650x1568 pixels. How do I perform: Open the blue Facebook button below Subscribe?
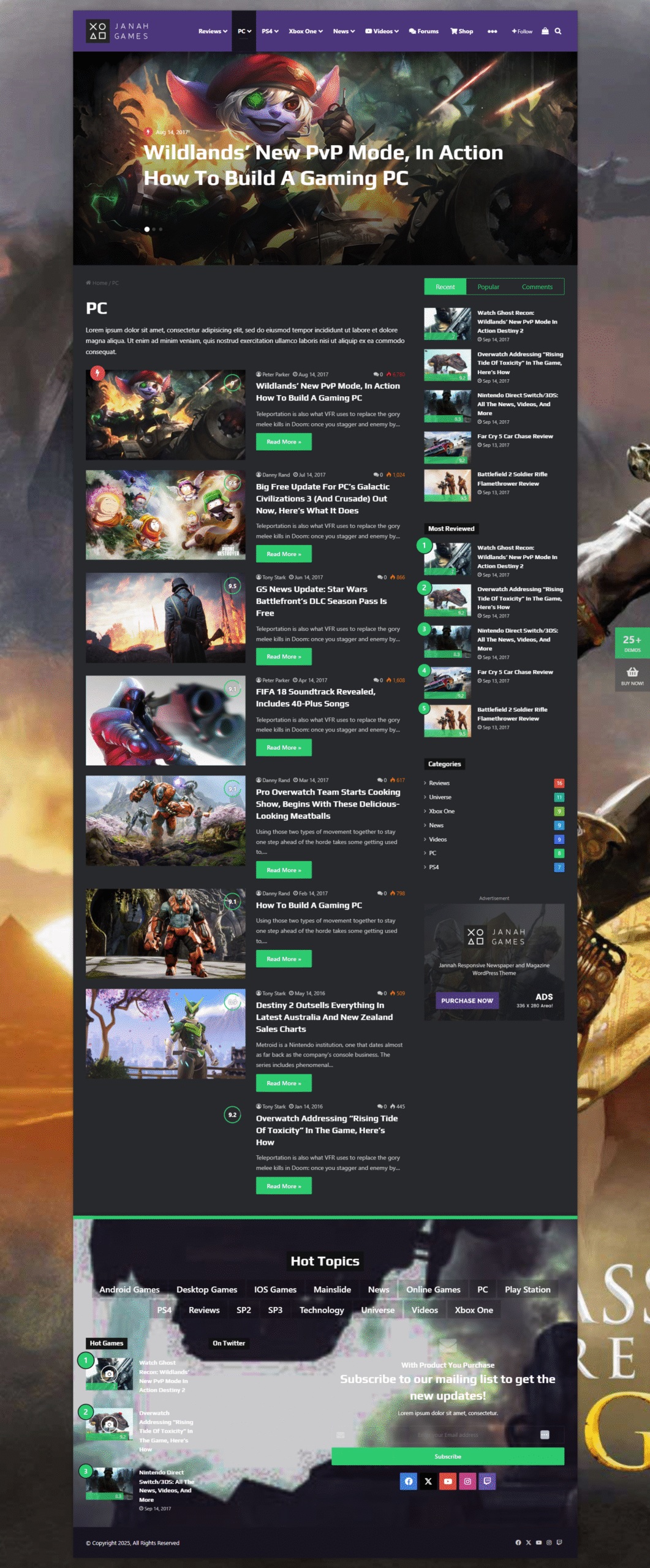(409, 1481)
